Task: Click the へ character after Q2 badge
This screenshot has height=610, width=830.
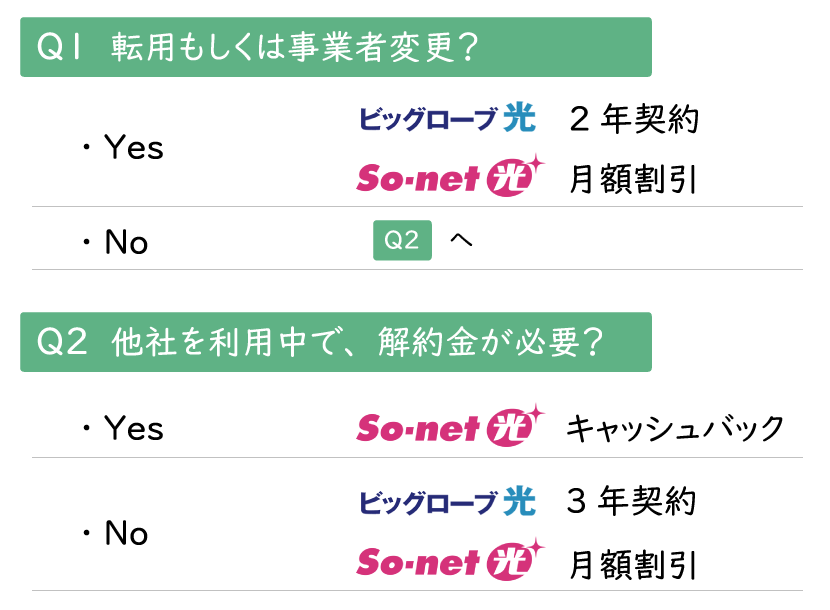Action: pos(461,240)
